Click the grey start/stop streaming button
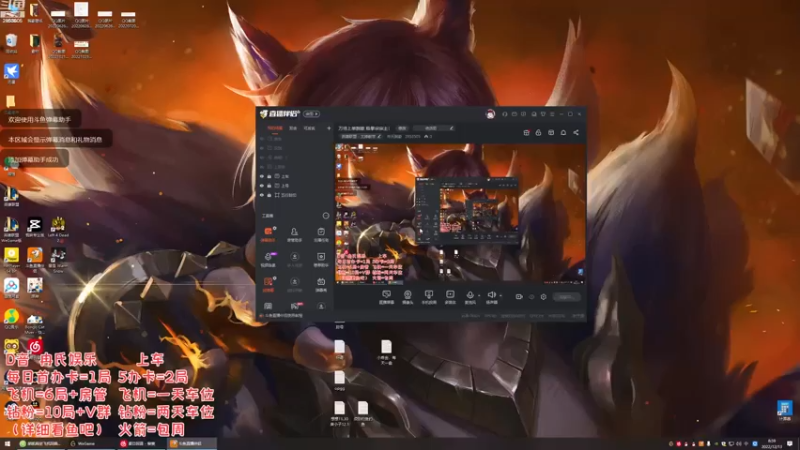Screen dimensions: 800x450 pos(566,297)
